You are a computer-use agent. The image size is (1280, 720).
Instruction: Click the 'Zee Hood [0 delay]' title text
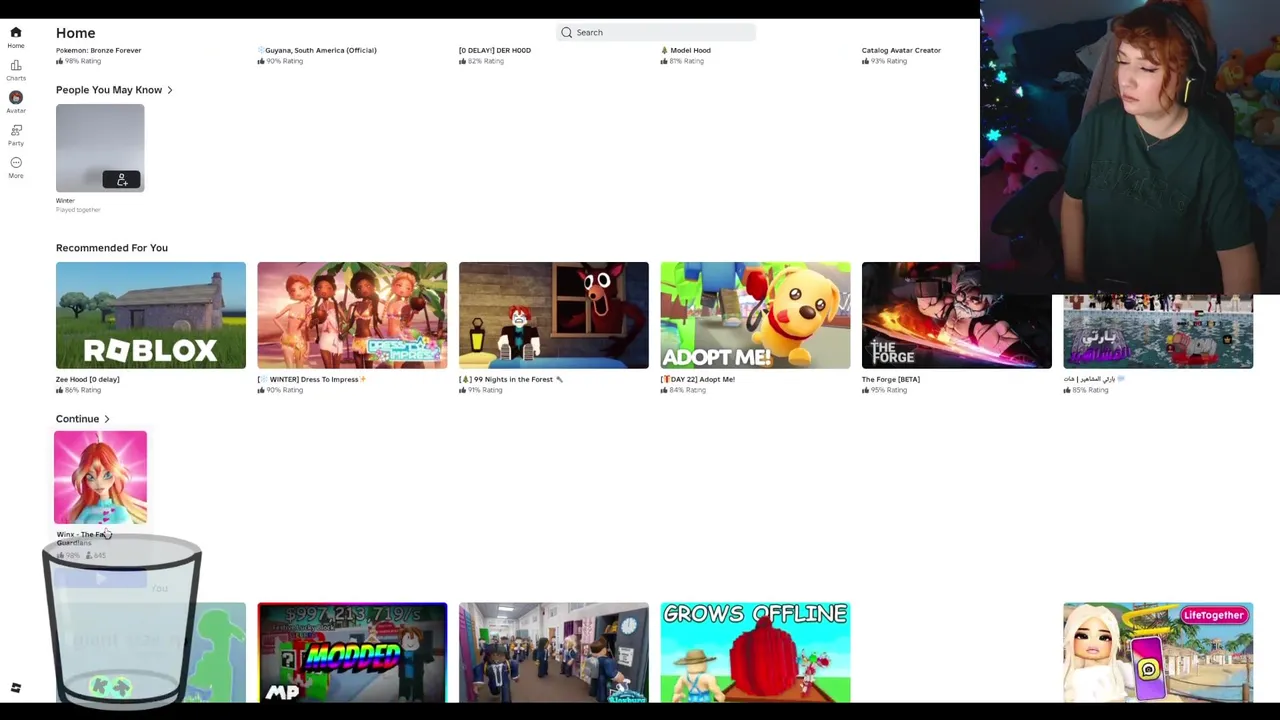point(88,379)
